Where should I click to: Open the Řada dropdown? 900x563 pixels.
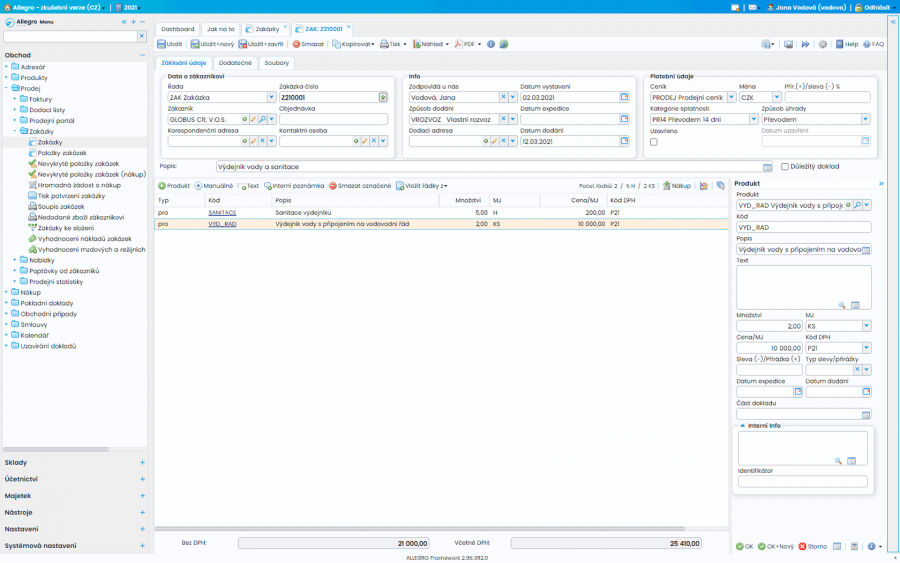pyautogui.click(x=271, y=97)
